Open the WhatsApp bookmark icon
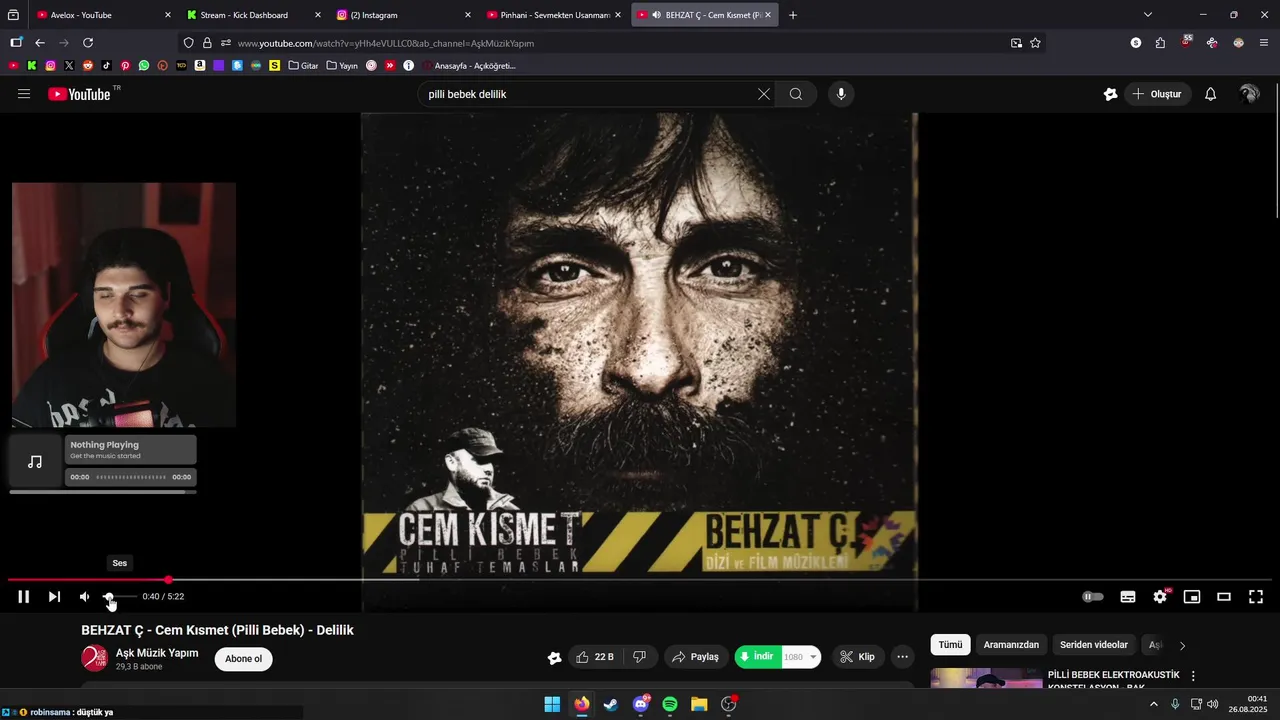This screenshot has width=1280, height=720. point(144,66)
